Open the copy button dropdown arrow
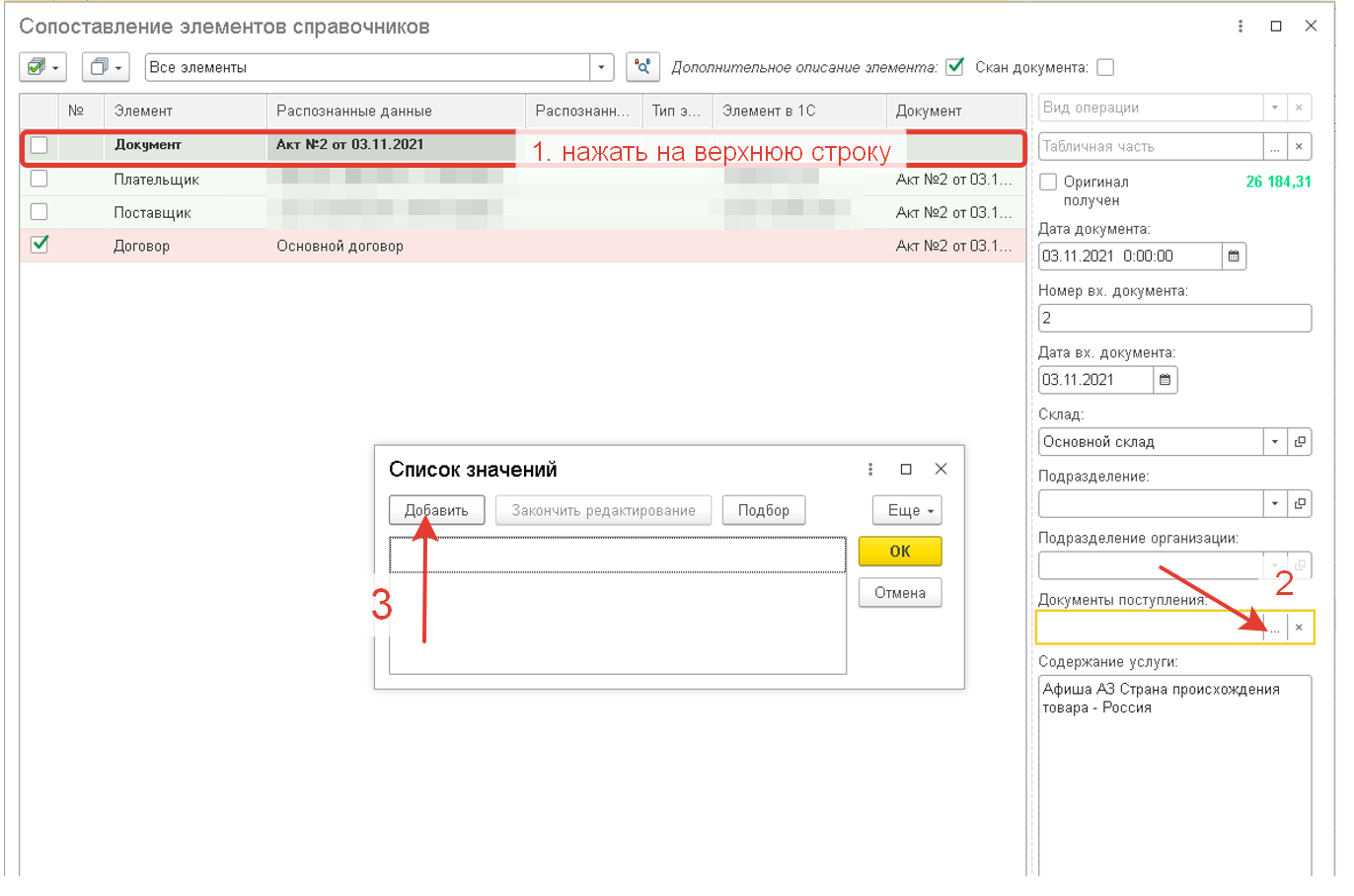 [118, 67]
